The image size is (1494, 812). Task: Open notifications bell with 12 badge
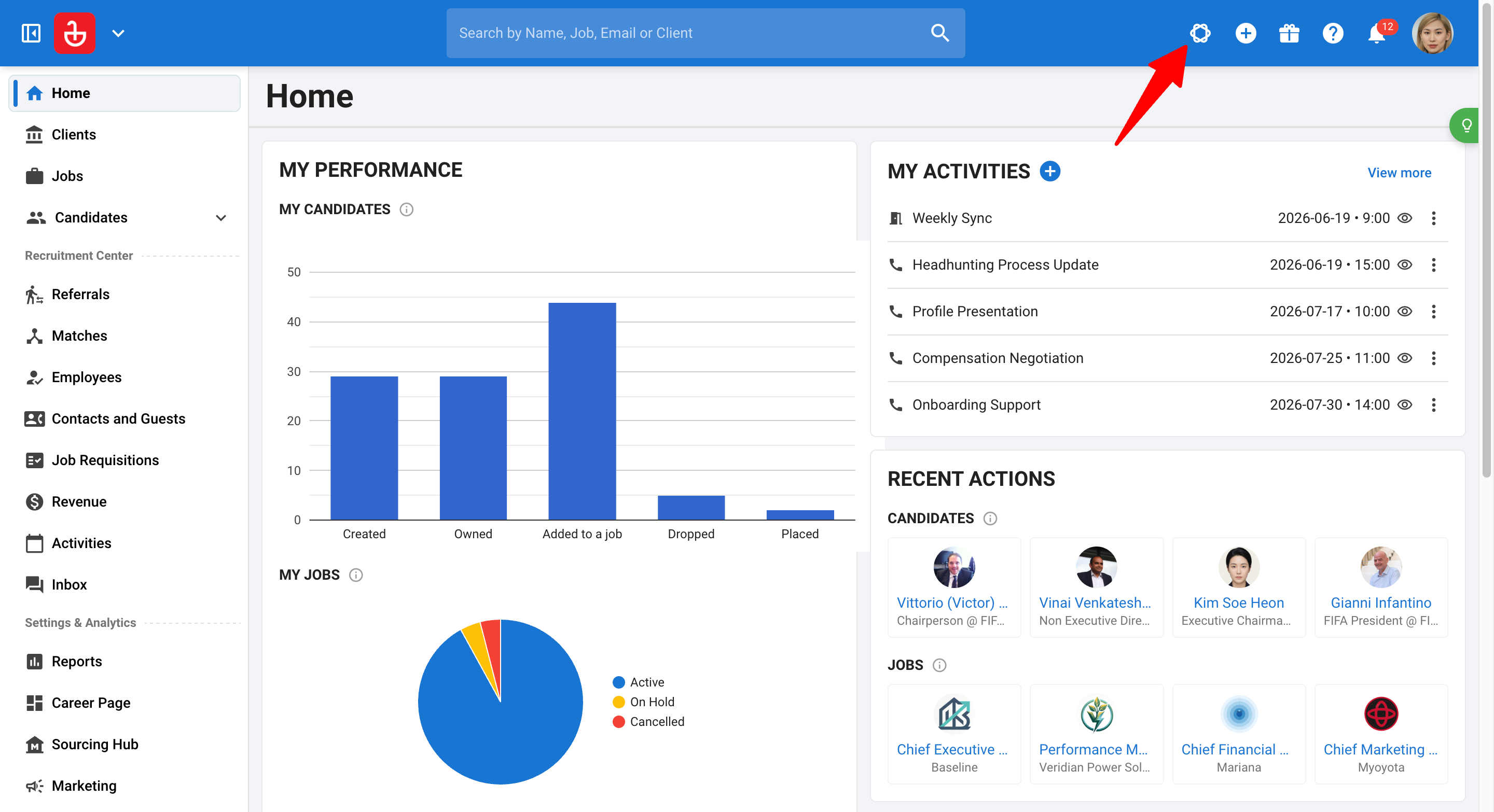(1378, 34)
